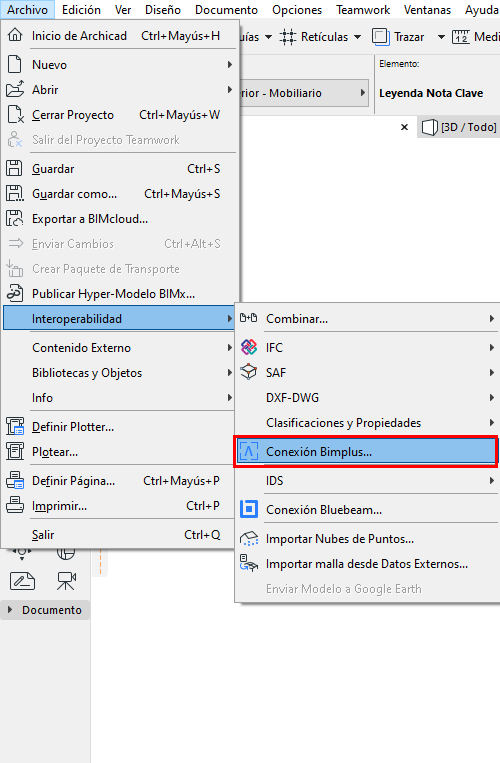
Task: Click the Exportar a BIMcloud icon
Action: coord(15,218)
